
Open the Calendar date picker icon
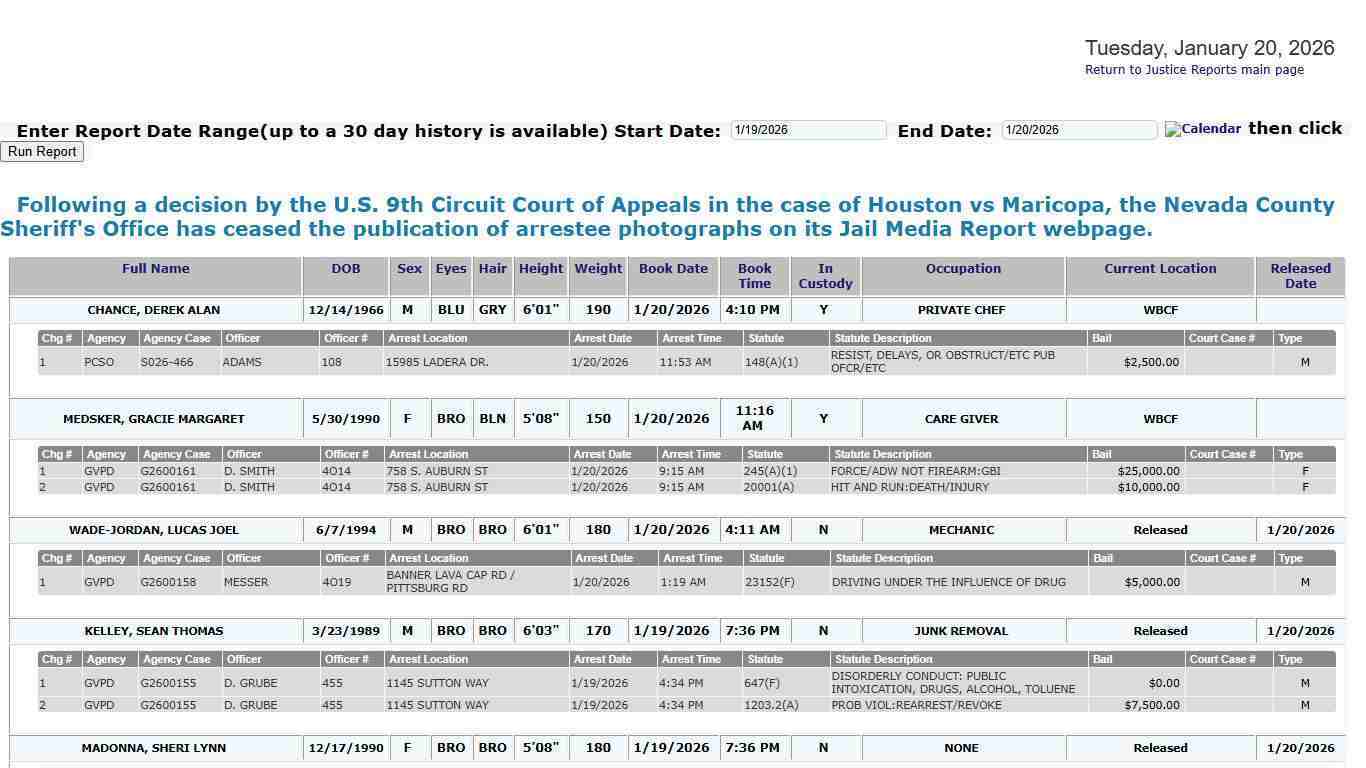click(x=1202, y=129)
